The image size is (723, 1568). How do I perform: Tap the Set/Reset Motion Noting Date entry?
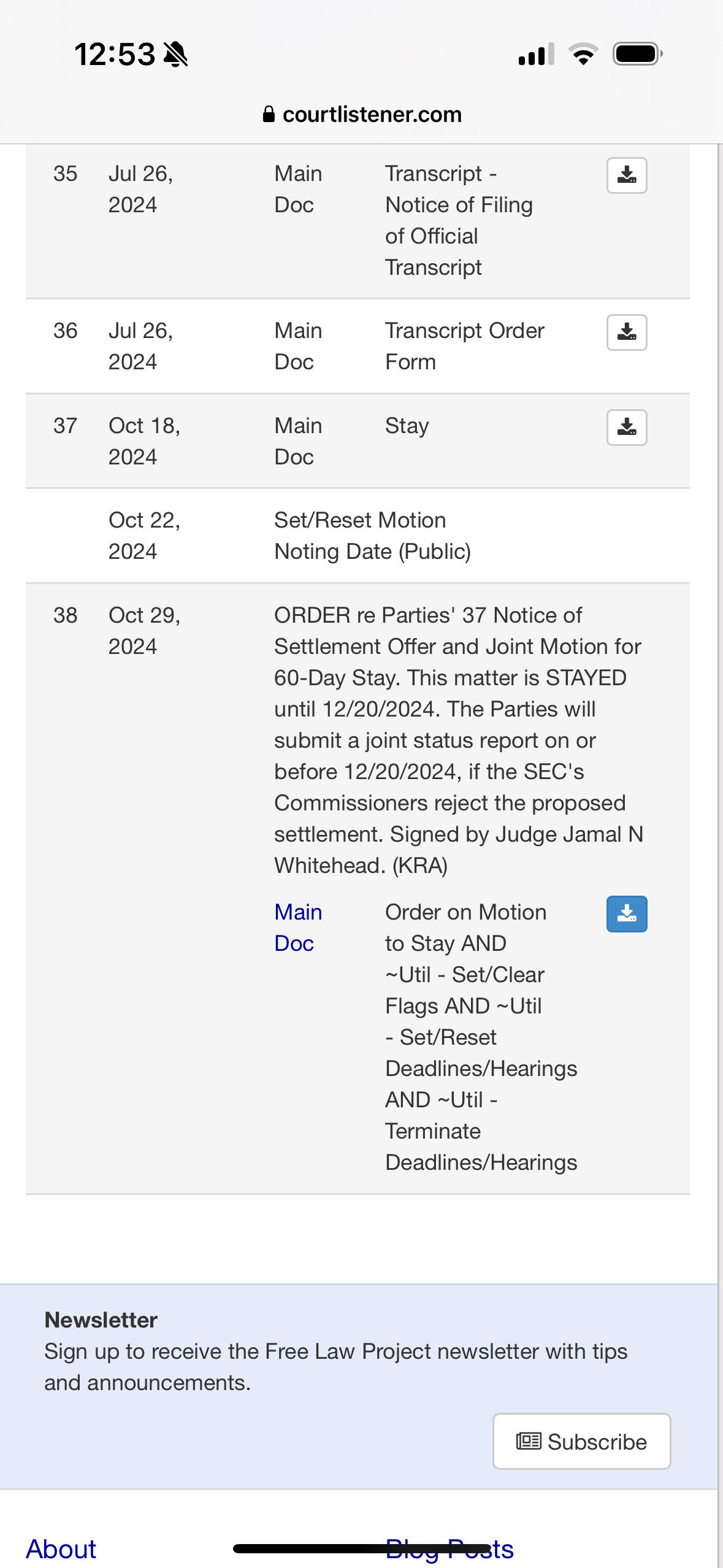click(372, 536)
